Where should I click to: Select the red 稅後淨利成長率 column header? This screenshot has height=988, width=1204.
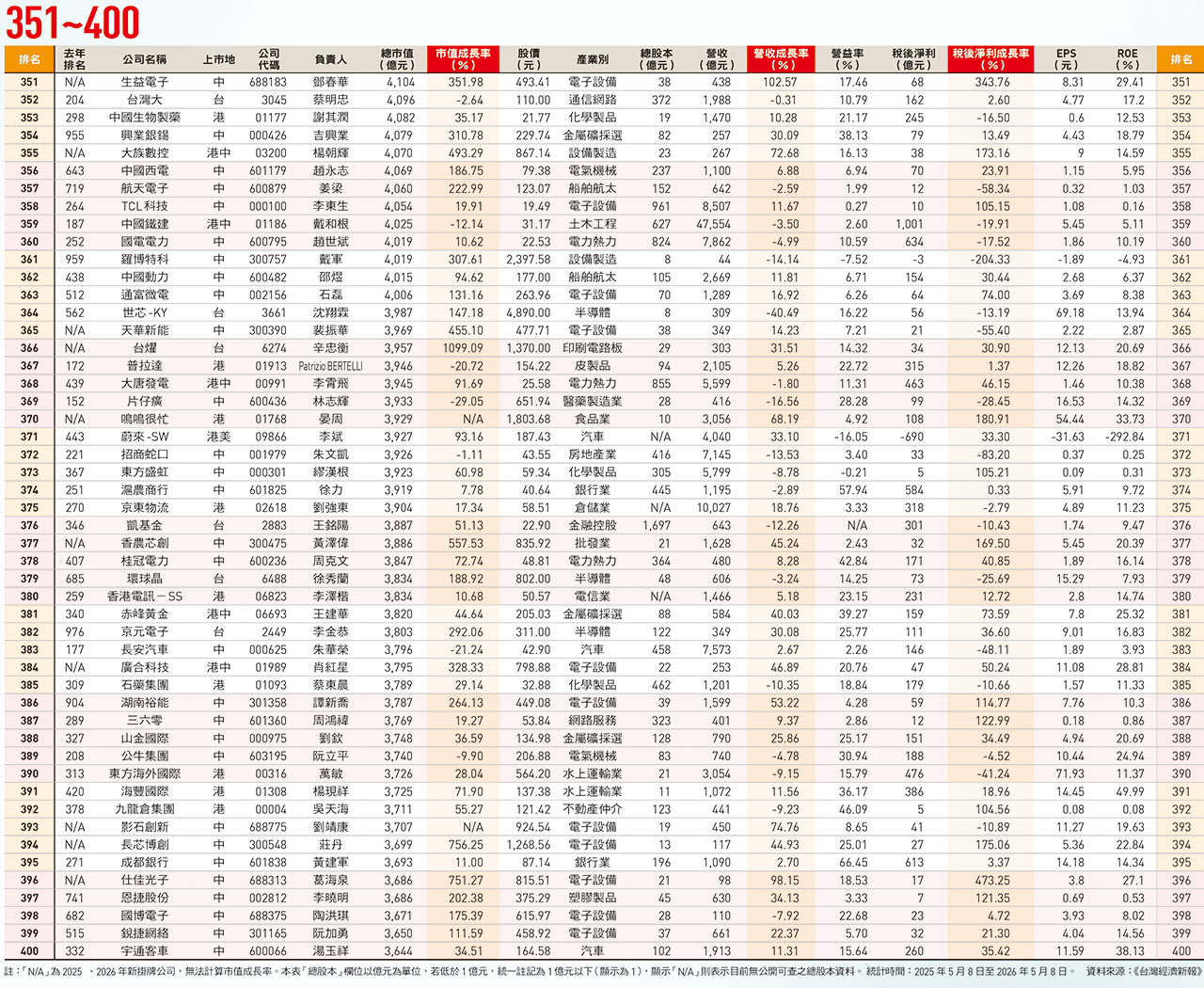[990, 59]
